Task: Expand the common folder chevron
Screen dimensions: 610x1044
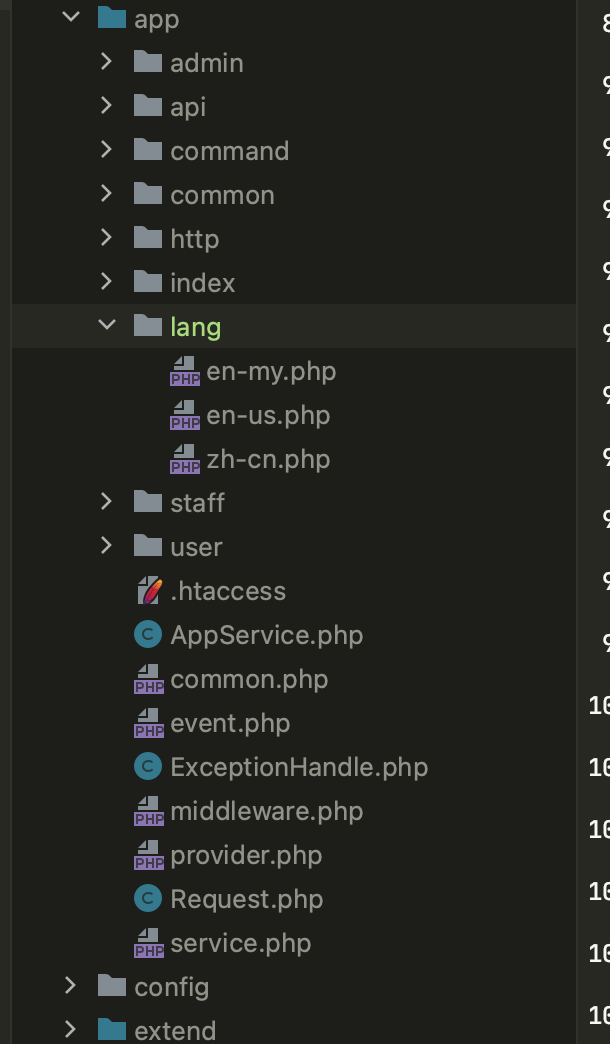Action: click(x=107, y=193)
